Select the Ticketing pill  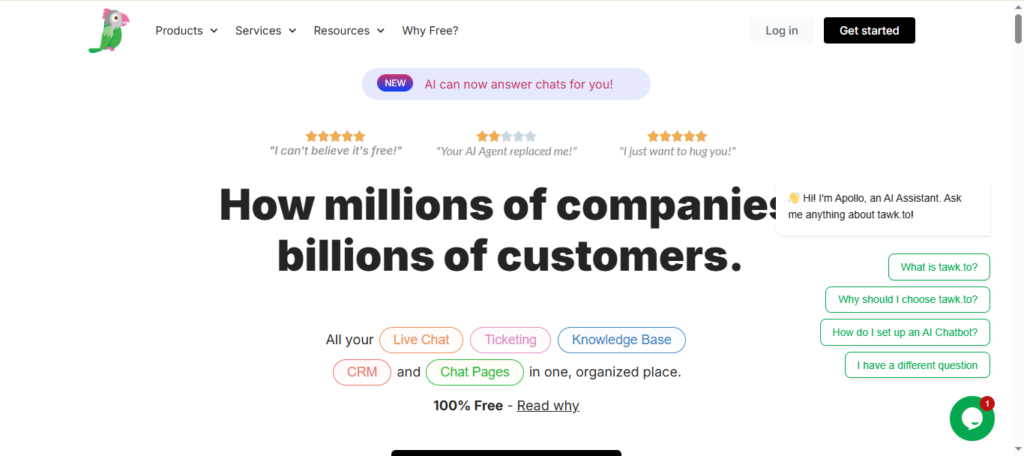coord(510,340)
